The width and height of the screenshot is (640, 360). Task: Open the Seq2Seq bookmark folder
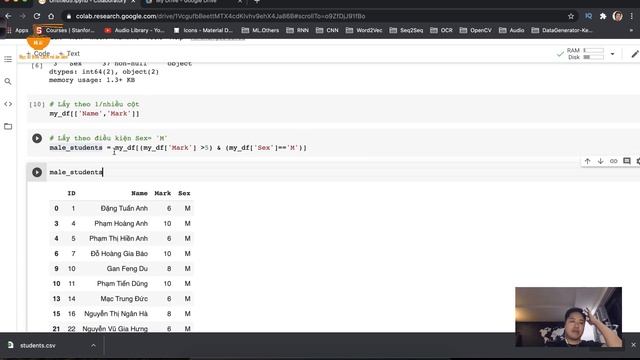point(407,30)
